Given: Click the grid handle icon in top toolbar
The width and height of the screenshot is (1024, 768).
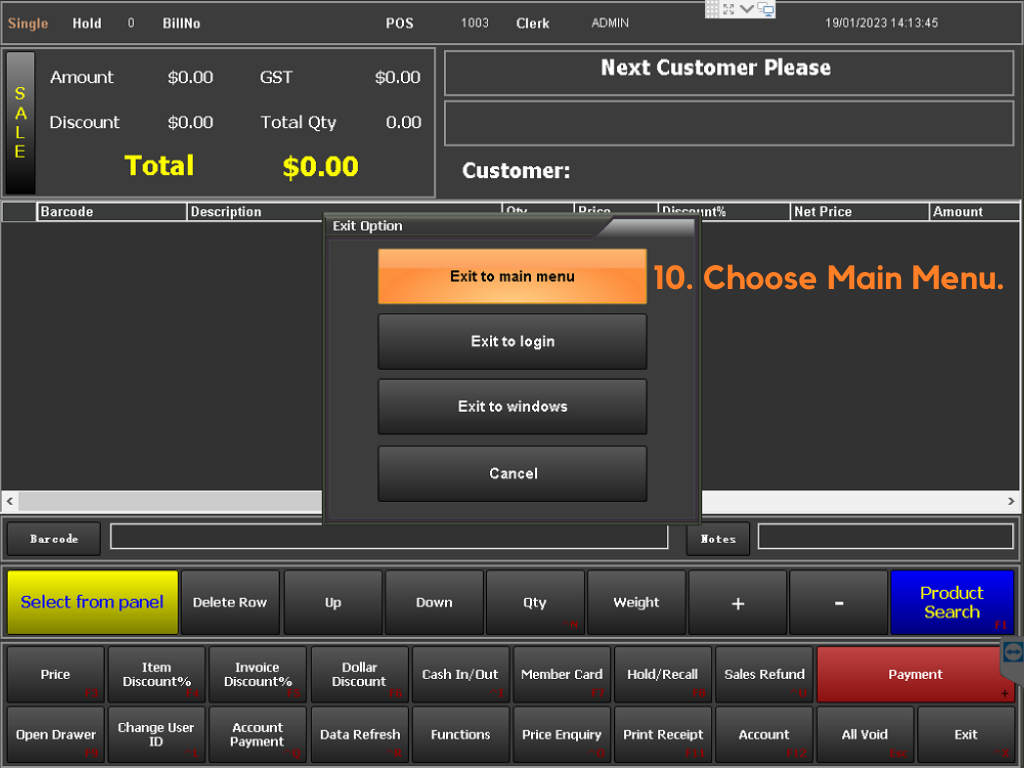Looking at the screenshot, I should click(x=712, y=9).
